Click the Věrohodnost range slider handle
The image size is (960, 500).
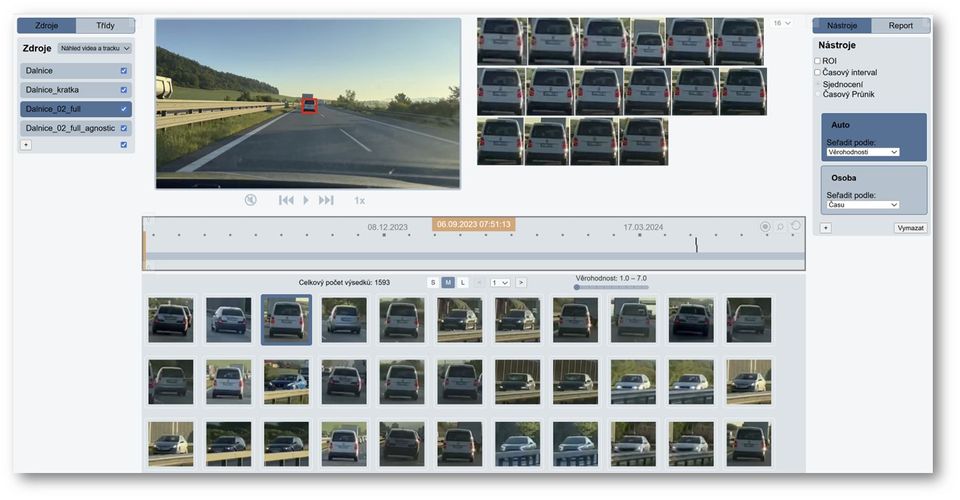[577, 287]
